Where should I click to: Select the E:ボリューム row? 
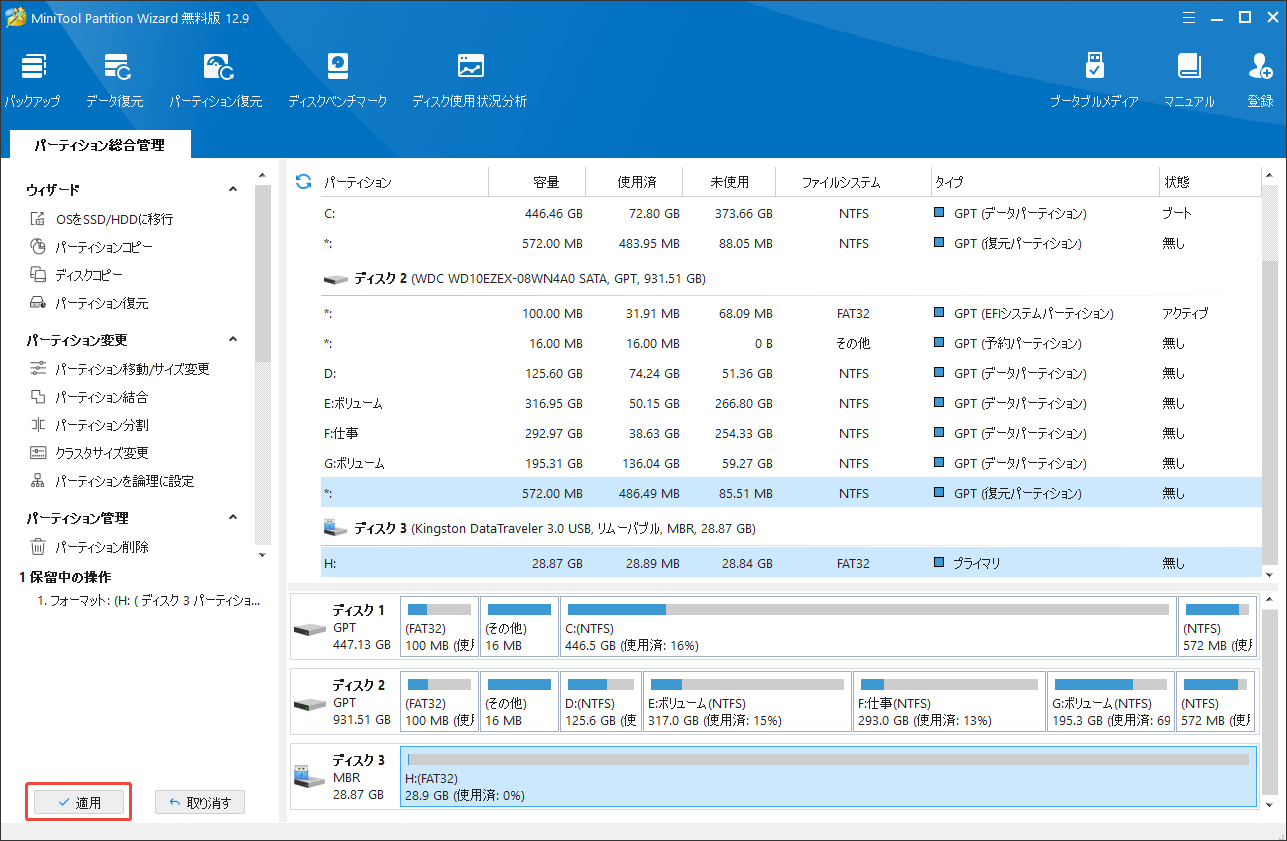[789, 404]
